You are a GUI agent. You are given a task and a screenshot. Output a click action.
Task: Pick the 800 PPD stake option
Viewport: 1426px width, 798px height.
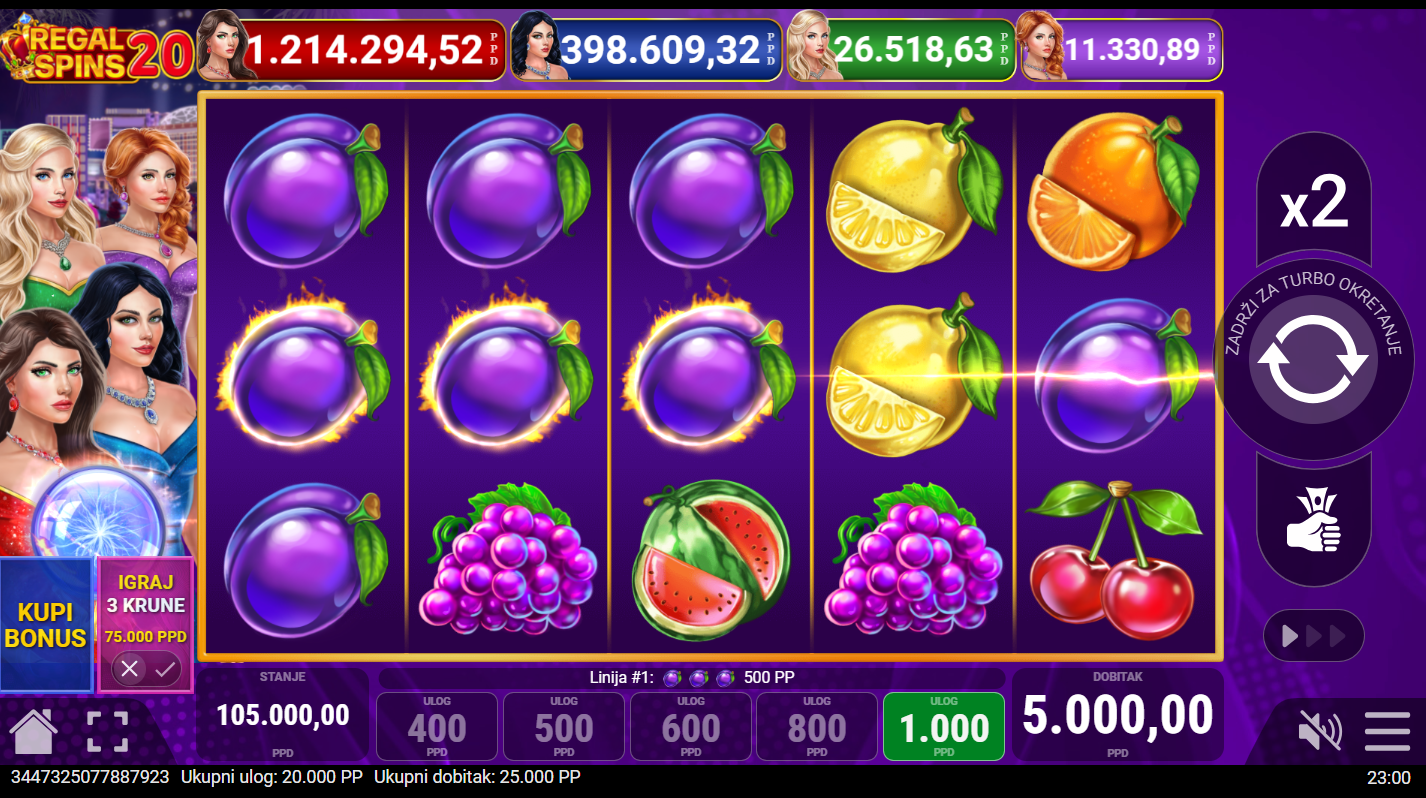(817, 726)
